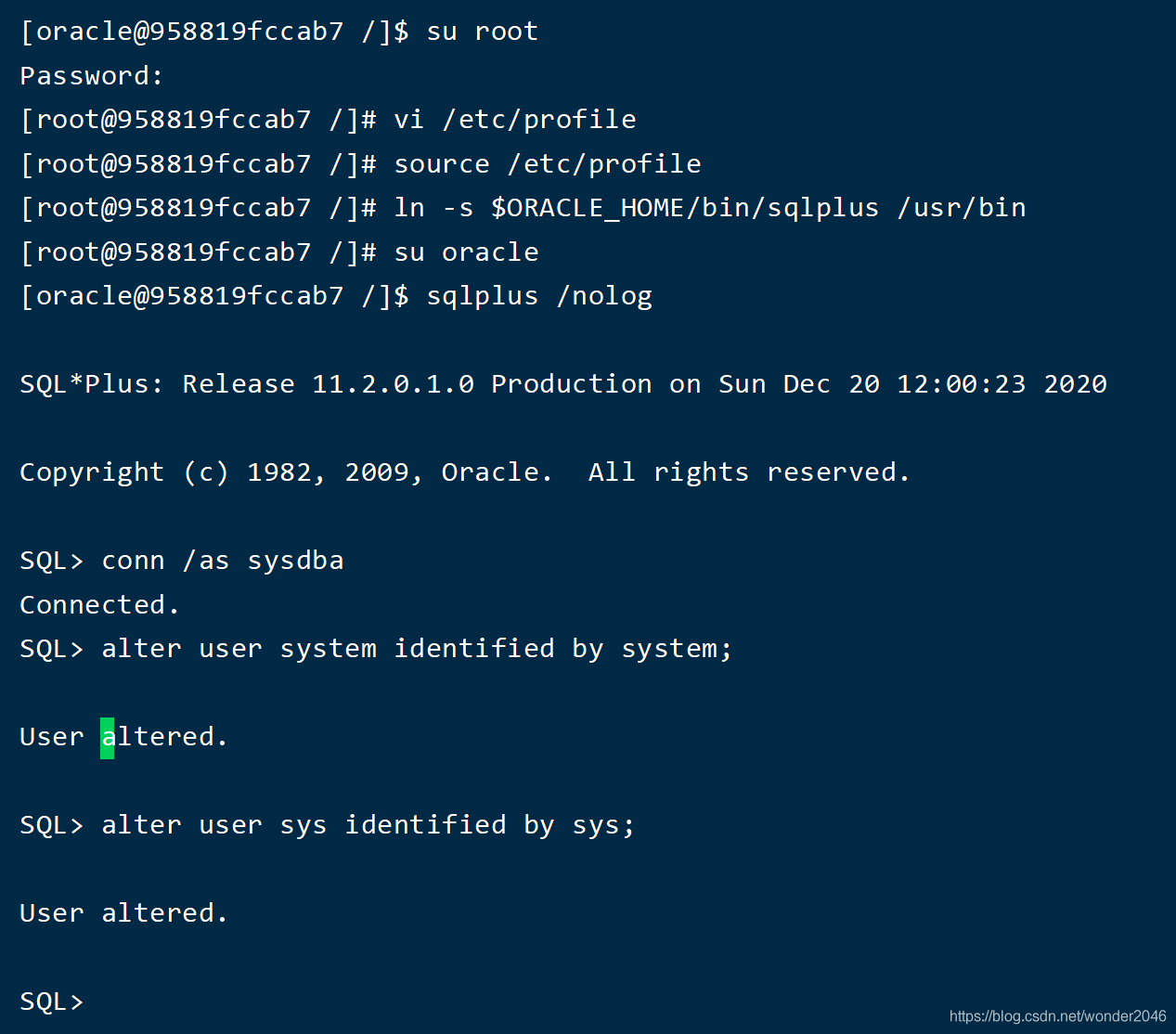Click the 'vi /etc/profile' command
1176x1034 pixels.
[515, 120]
